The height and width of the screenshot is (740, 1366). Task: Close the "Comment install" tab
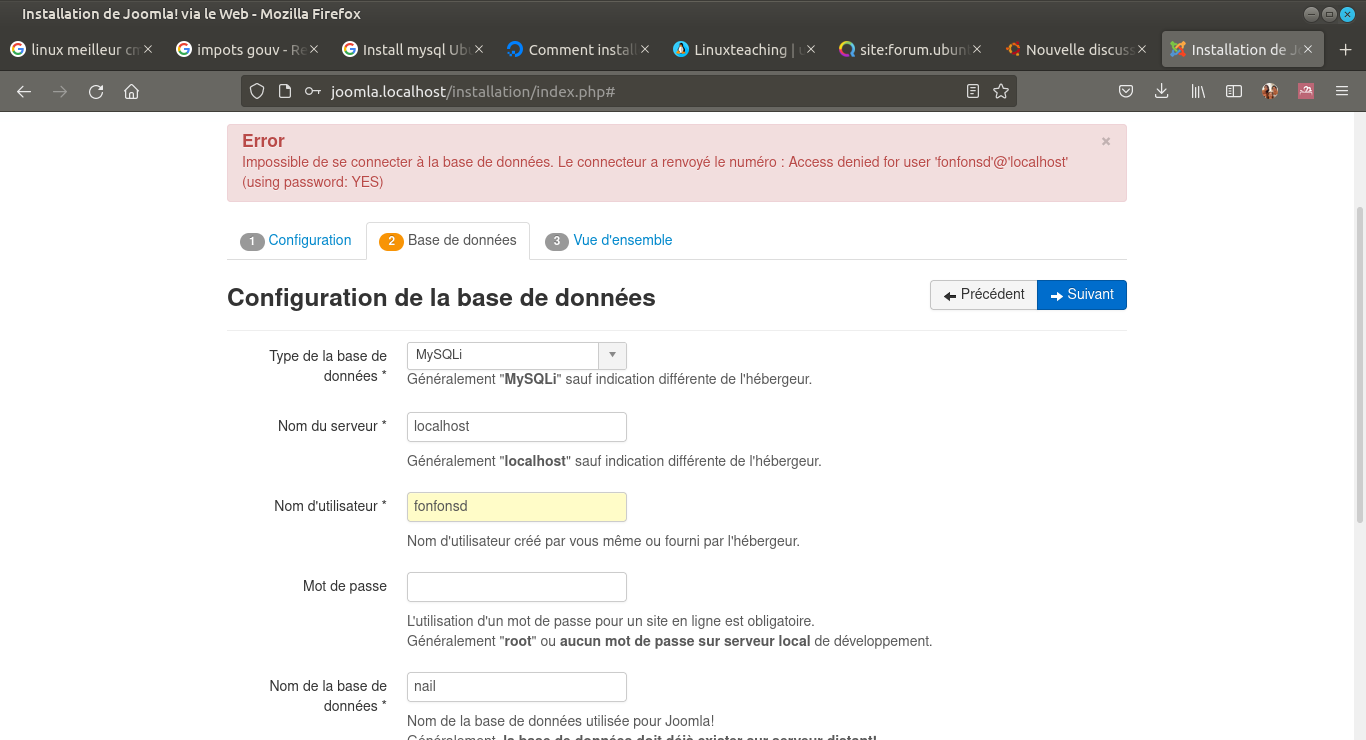coord(645,49)
